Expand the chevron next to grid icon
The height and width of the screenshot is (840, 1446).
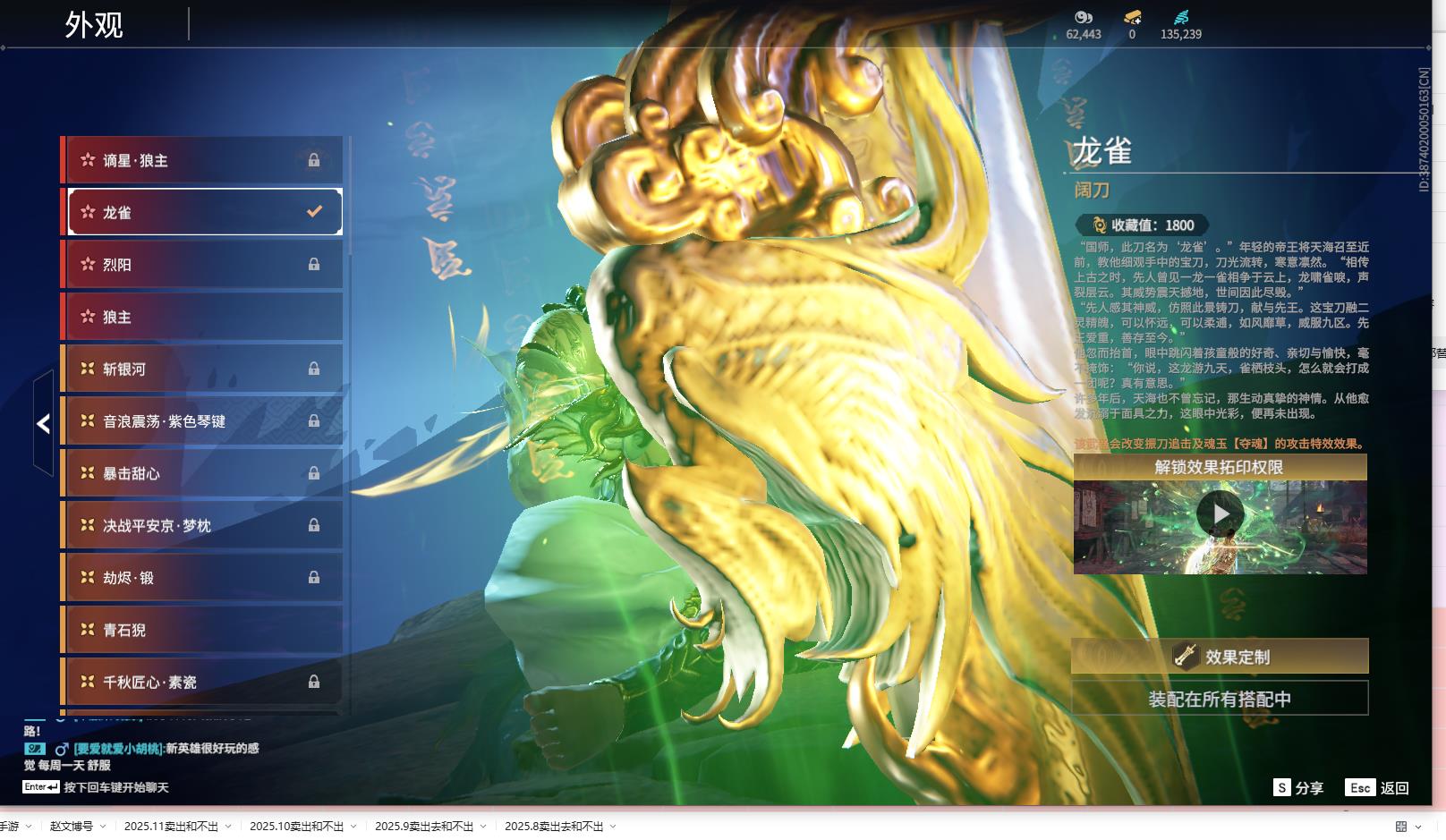coord(1419,827)
